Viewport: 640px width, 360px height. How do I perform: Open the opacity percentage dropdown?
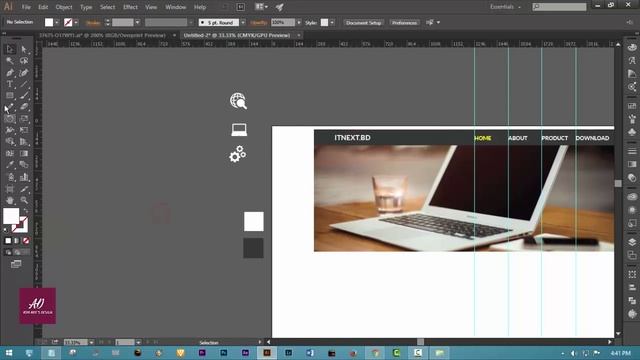(x=299, y=22)
